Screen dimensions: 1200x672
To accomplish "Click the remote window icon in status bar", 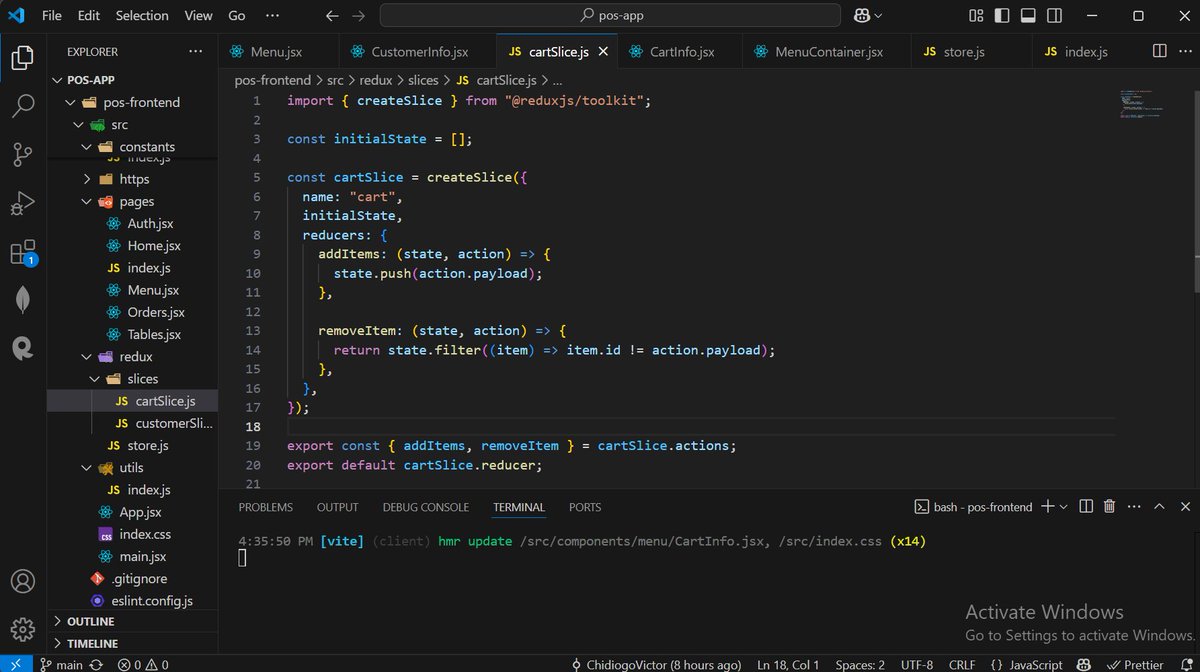I will click(14, 664).
